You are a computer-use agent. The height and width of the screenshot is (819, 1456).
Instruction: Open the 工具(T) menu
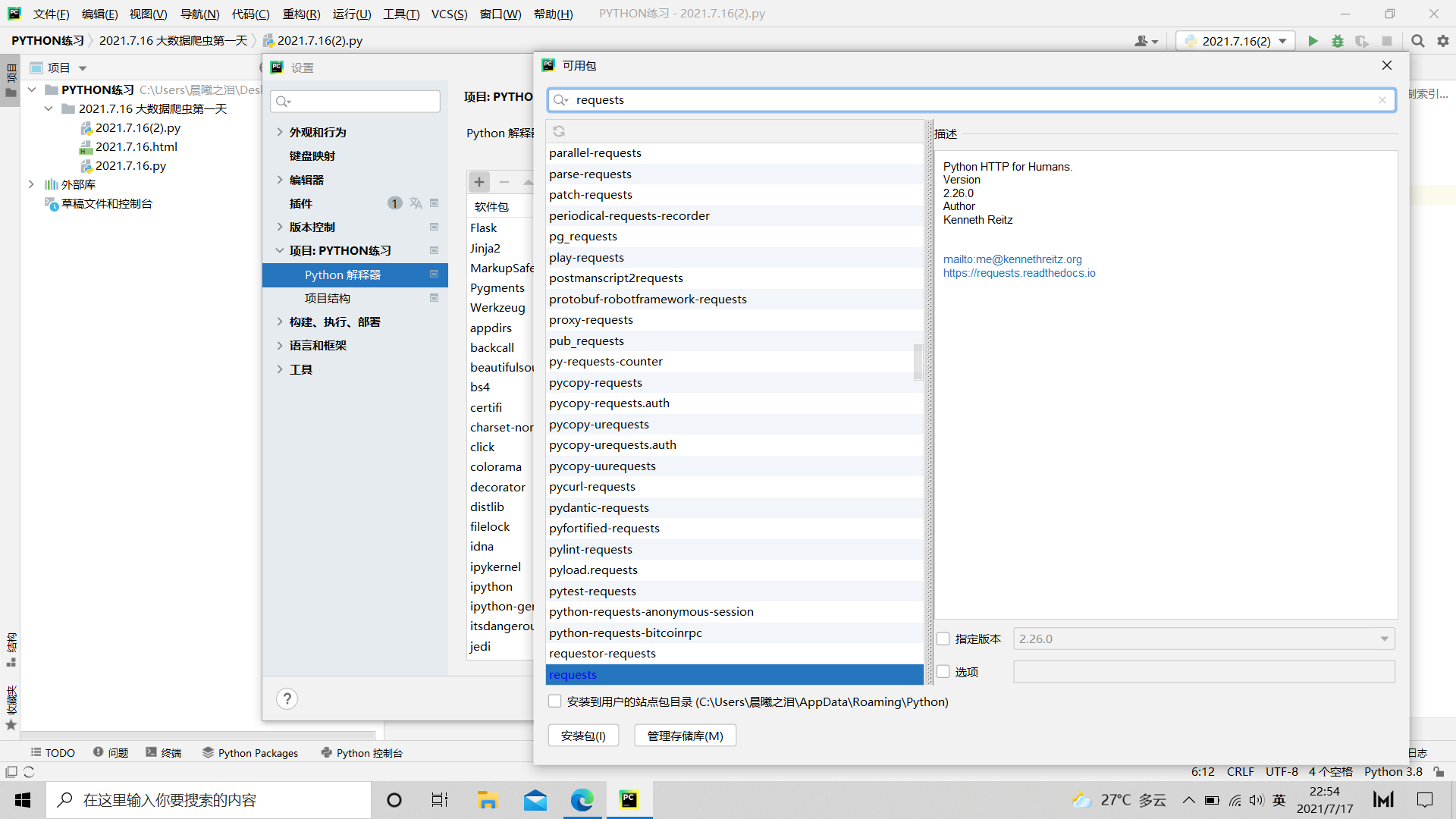pyautogui.click(x=401, y=14)
